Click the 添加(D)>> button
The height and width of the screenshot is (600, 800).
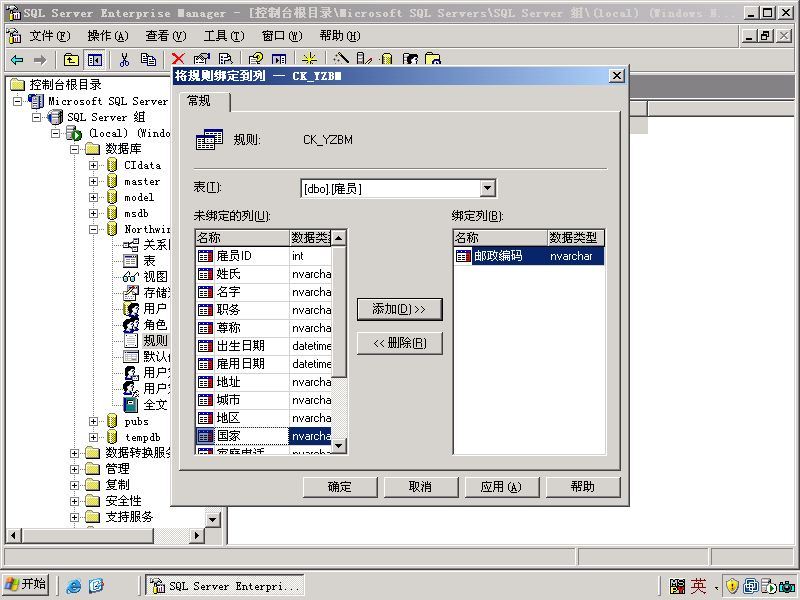coord(399,309)
